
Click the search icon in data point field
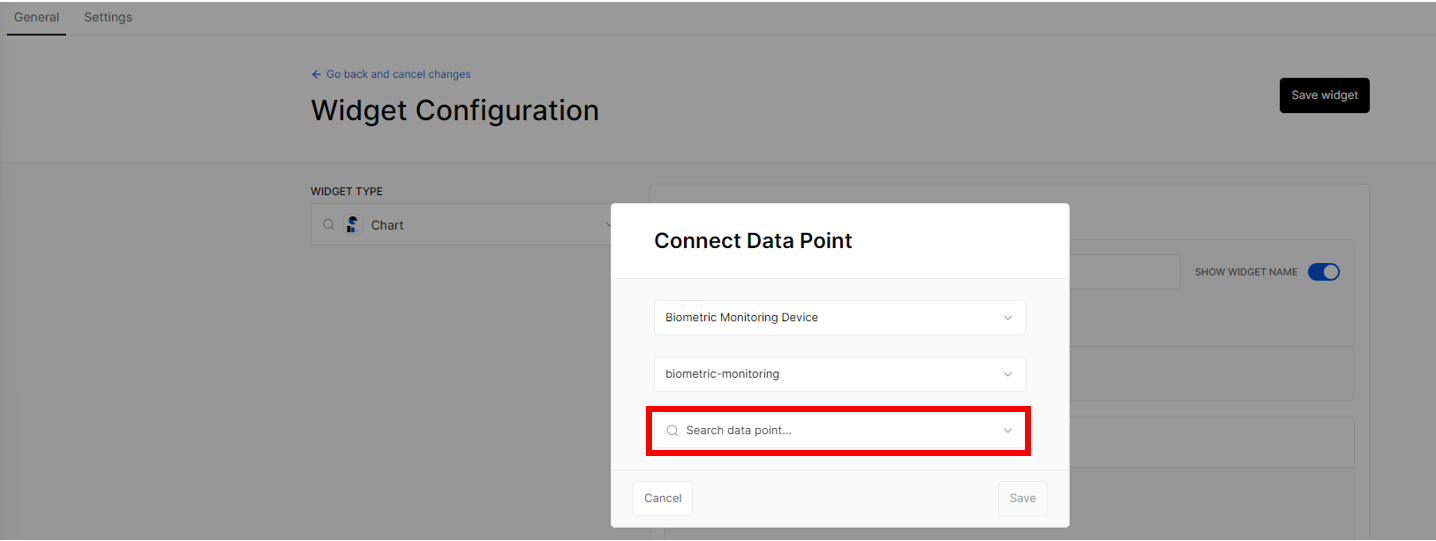pos(672,431)
